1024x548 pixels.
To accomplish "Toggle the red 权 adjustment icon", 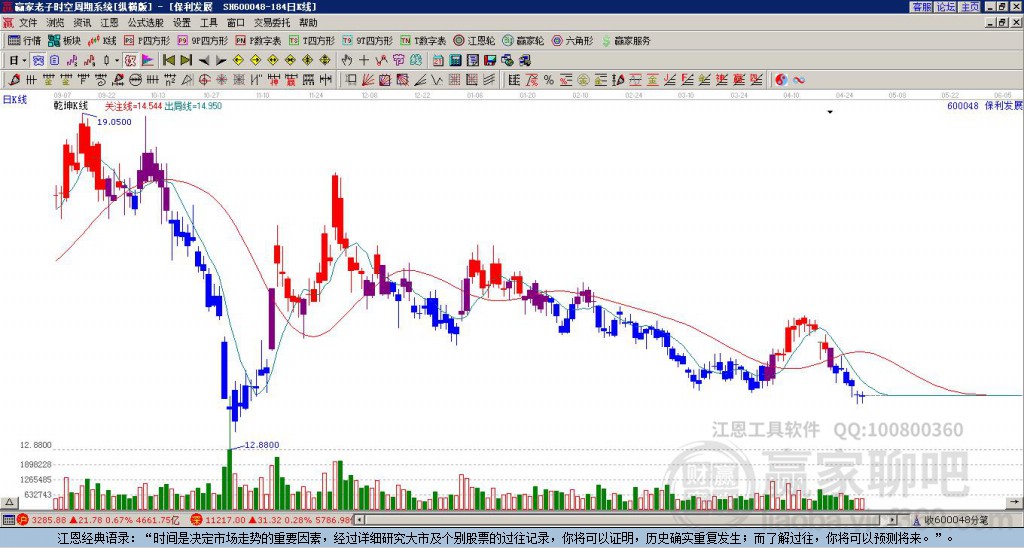I will (130, 61).
